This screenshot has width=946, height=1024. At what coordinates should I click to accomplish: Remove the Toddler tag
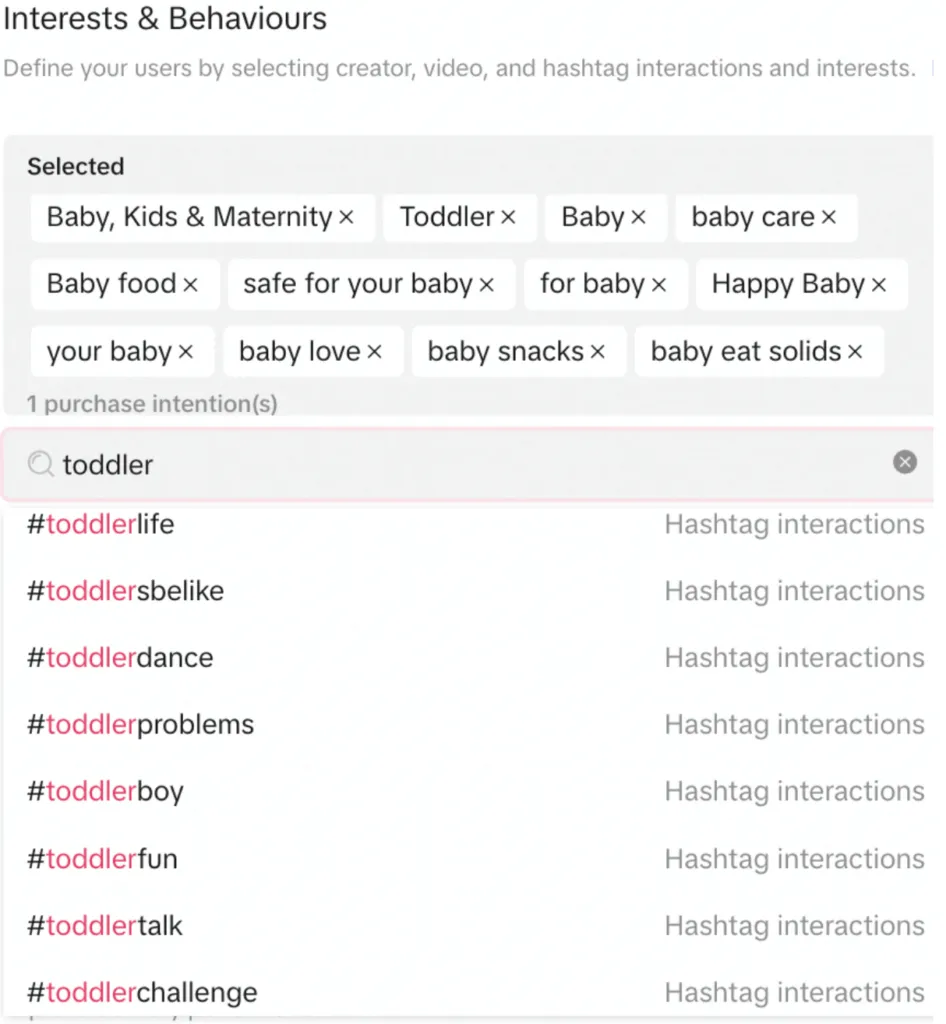(508, 218)
